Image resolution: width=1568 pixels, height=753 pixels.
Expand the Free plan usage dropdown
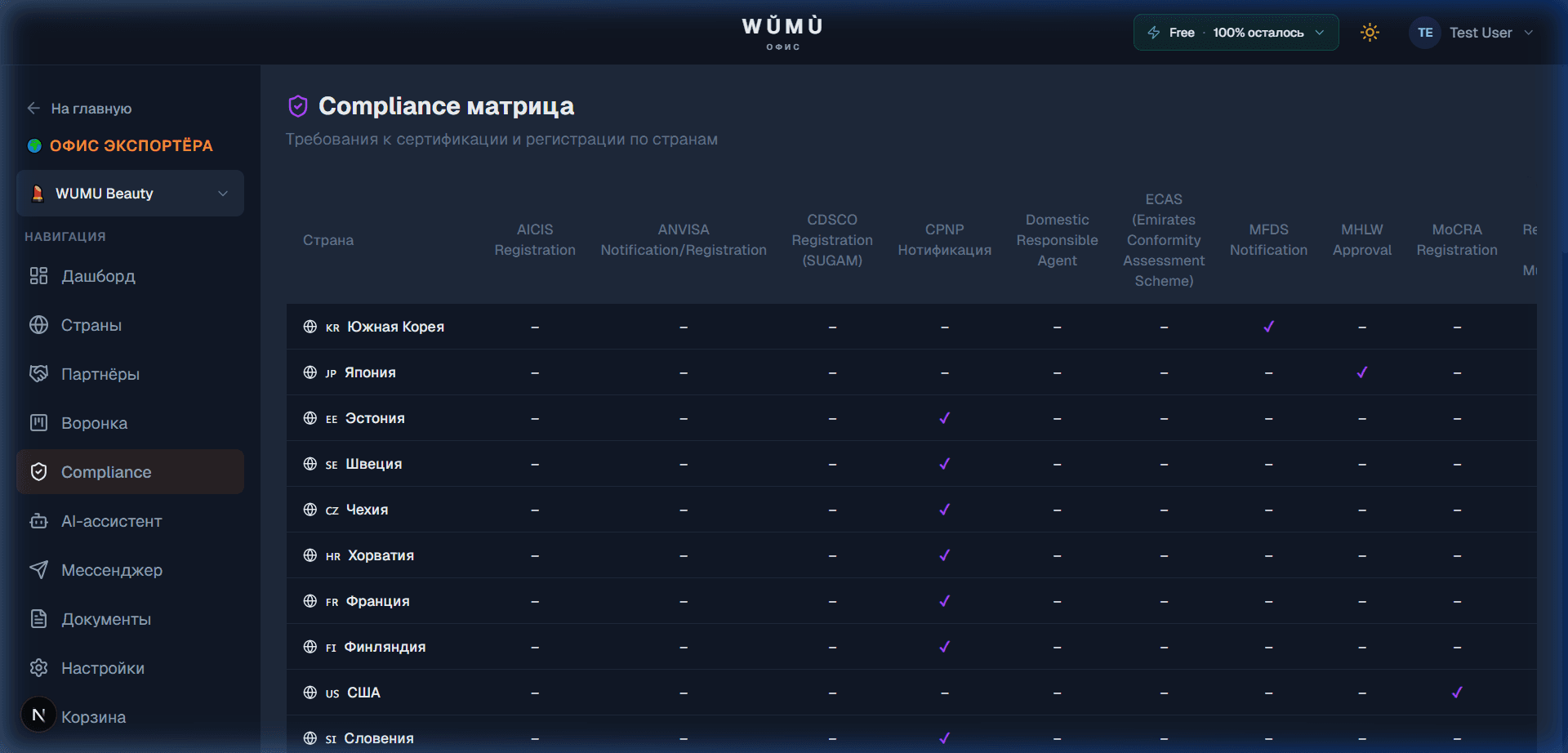point(1235,33)
